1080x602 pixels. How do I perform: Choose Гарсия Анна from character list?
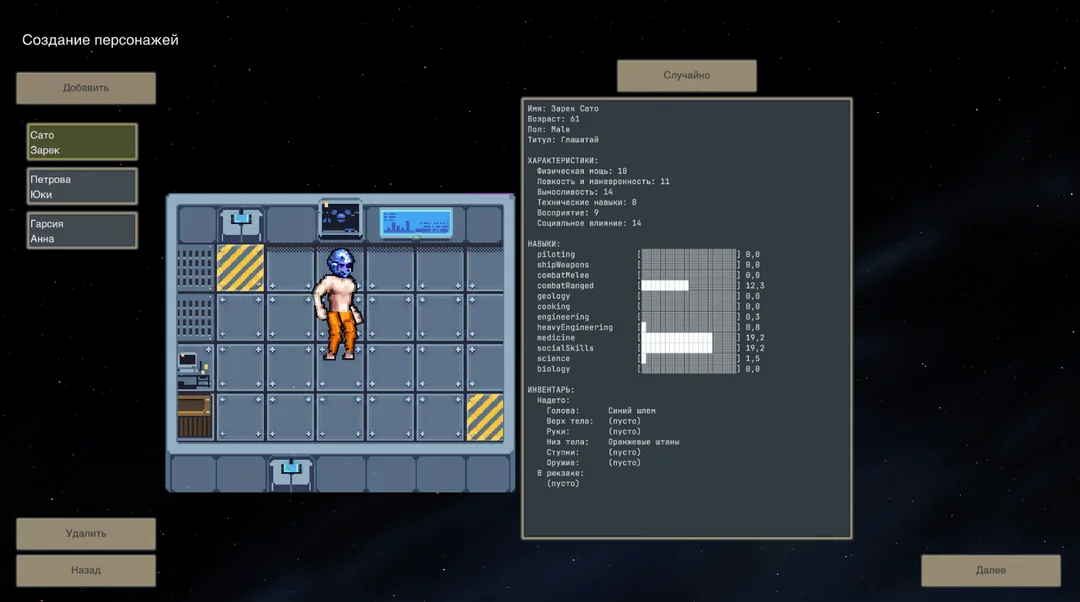[82, 230]
